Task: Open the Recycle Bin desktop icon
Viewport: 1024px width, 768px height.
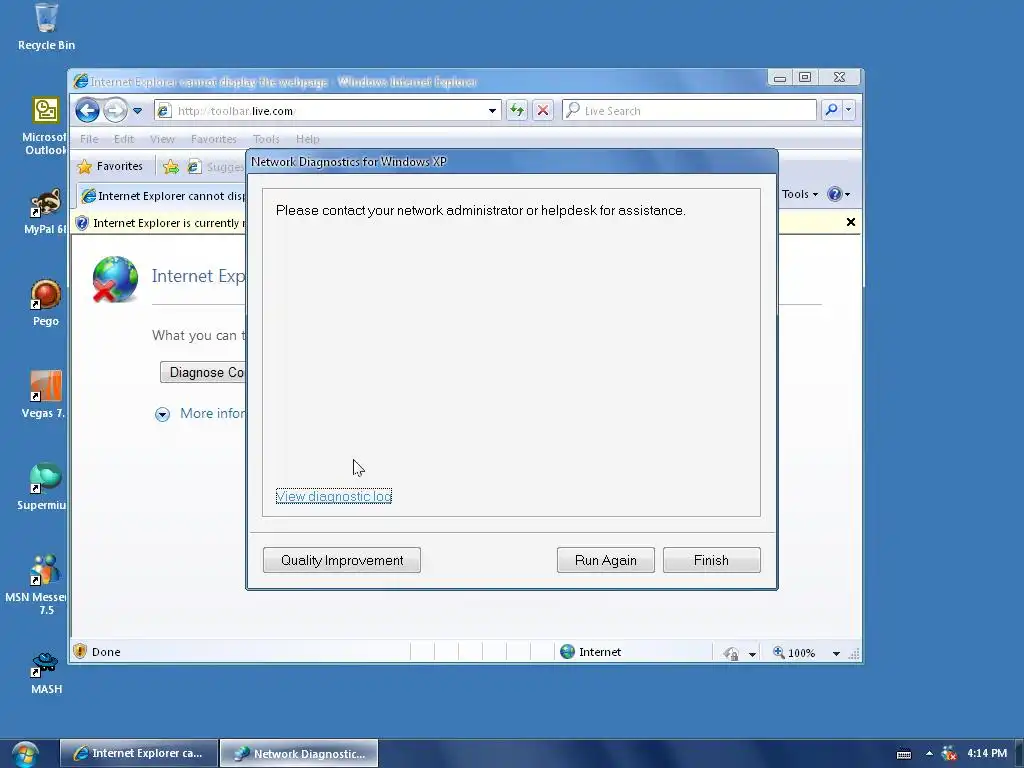Action: 46,26
